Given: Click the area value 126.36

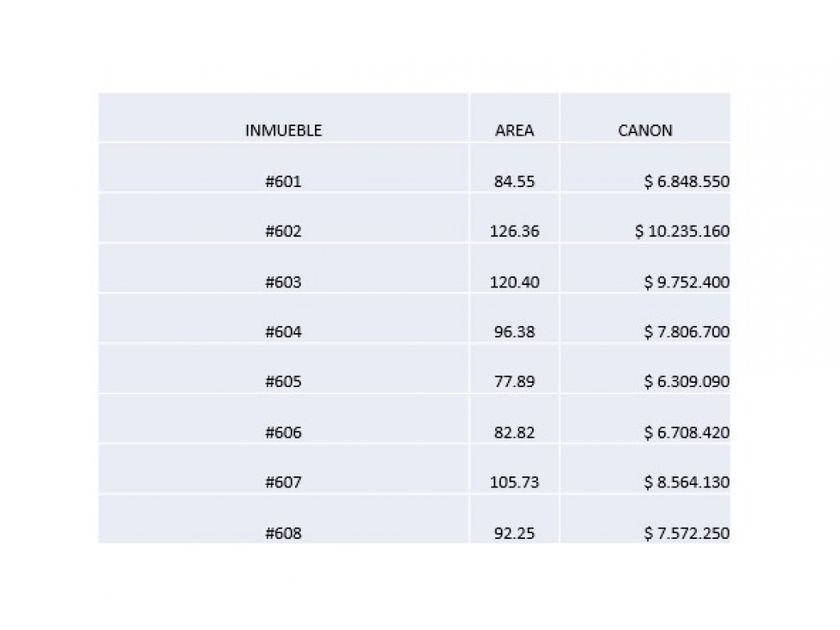Looking at the screenshot, I should point(514,231).
